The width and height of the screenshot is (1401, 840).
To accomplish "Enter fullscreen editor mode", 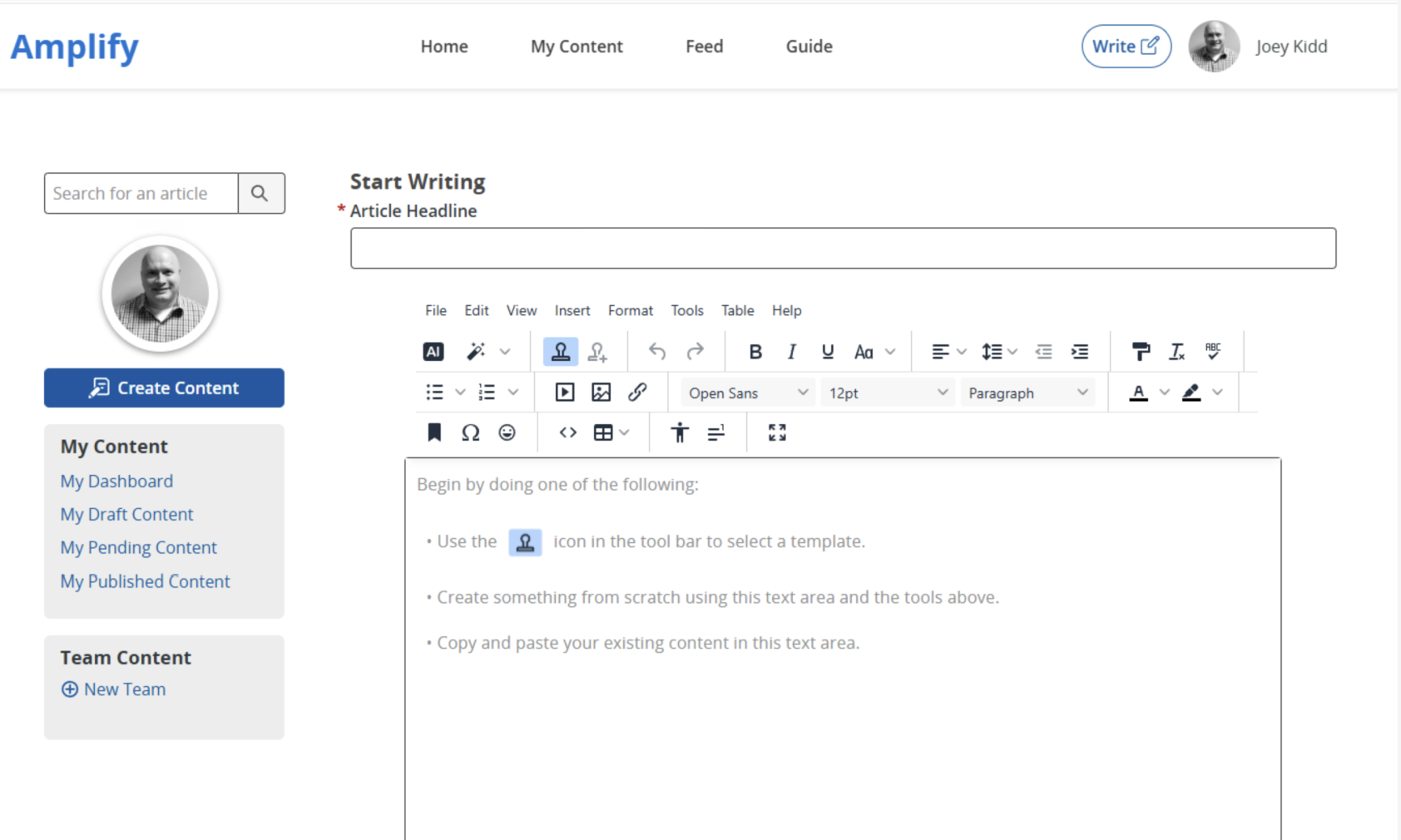I will [x=777, y=432].
